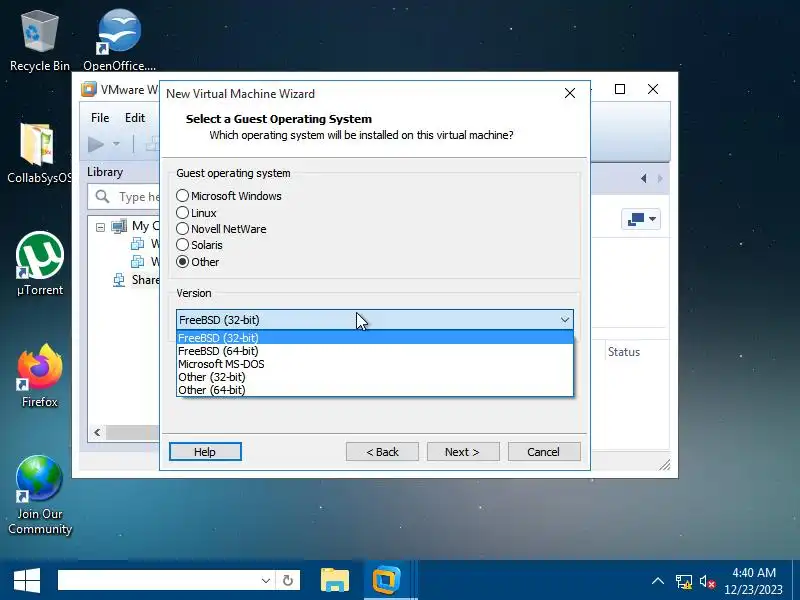Click VMware tab scroll left arrow

(x=643, y=178)
